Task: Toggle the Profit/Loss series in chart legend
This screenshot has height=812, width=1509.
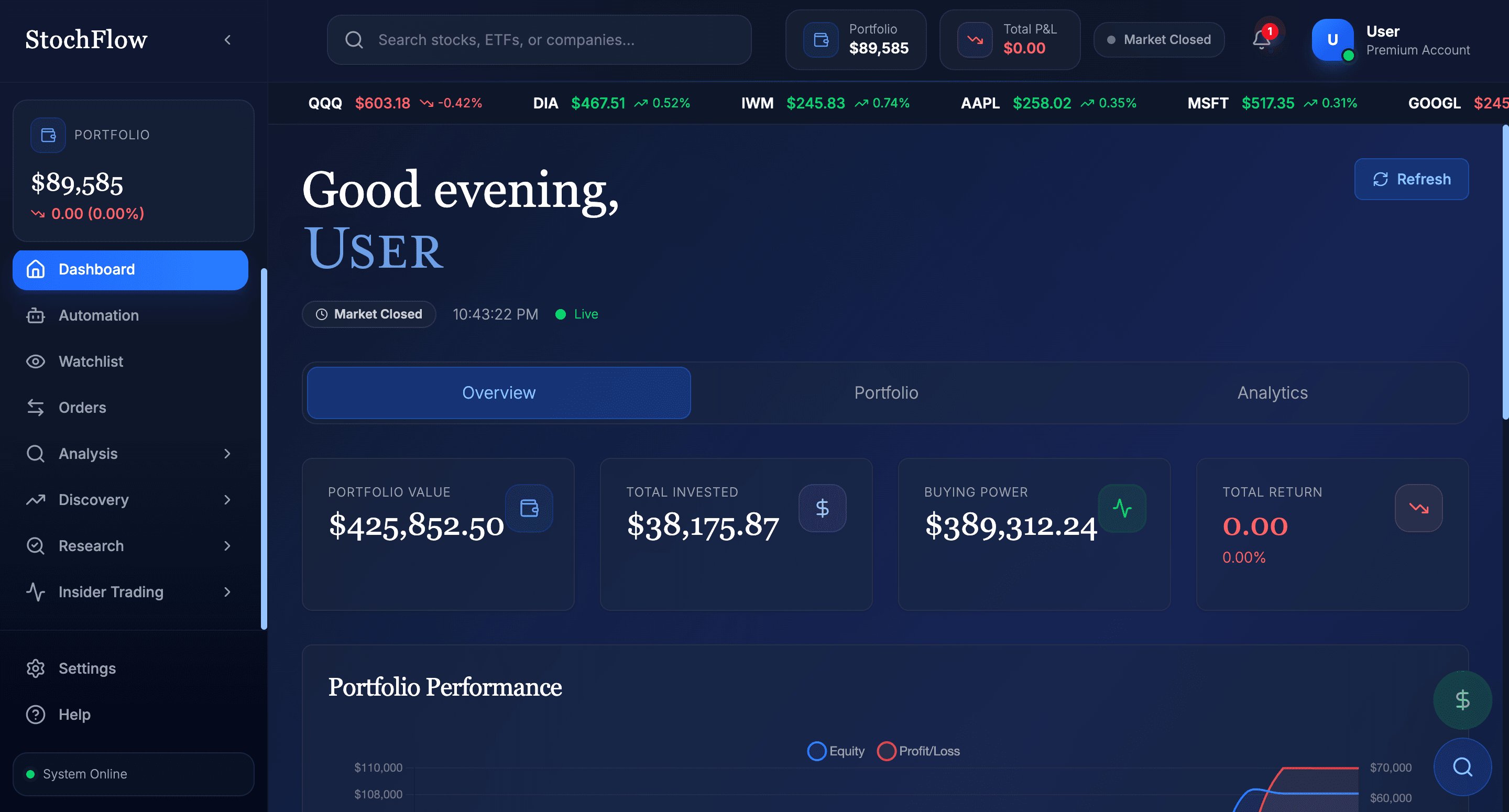Action: tap(918, 751)
